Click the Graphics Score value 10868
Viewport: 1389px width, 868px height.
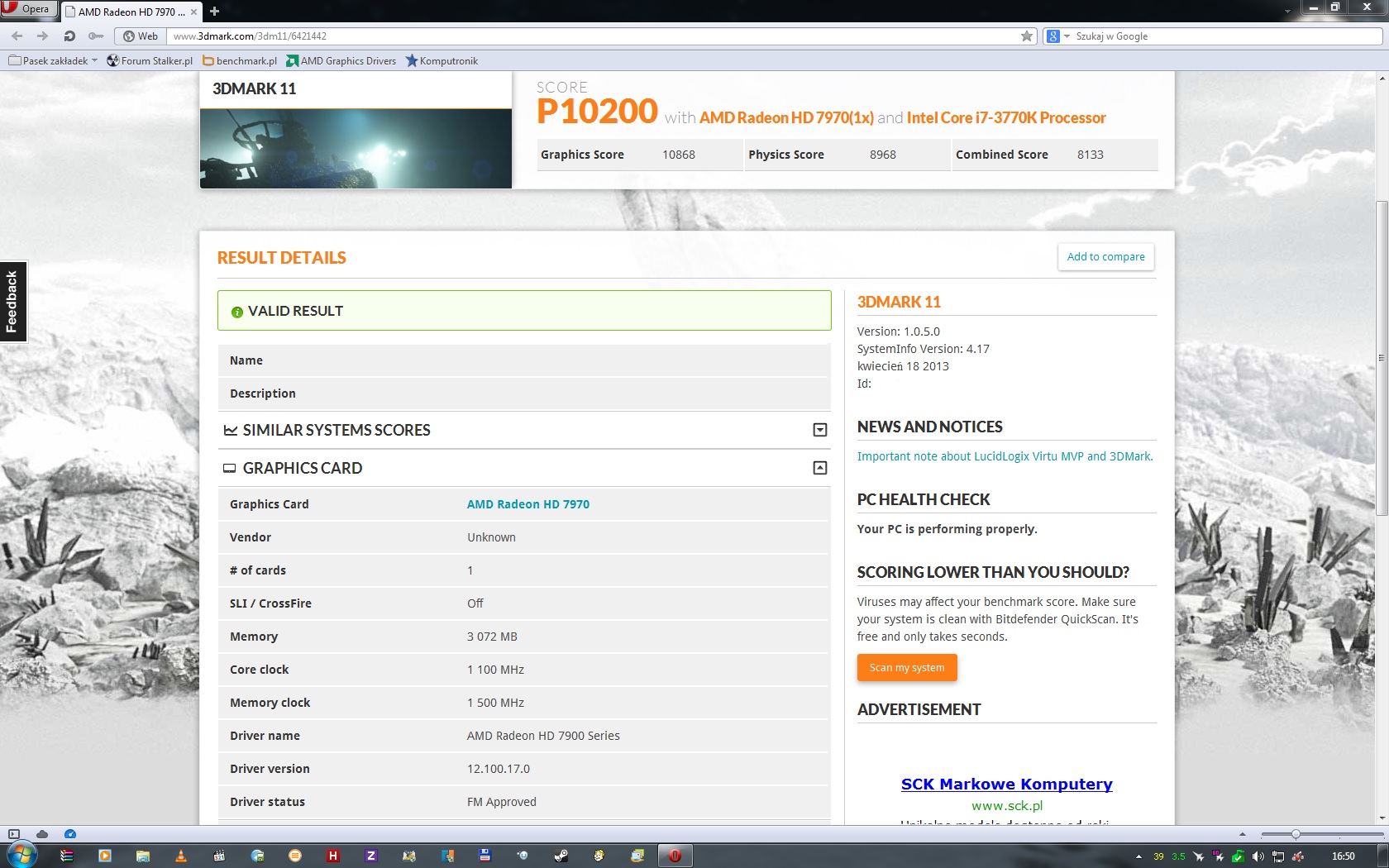[679, 155]
